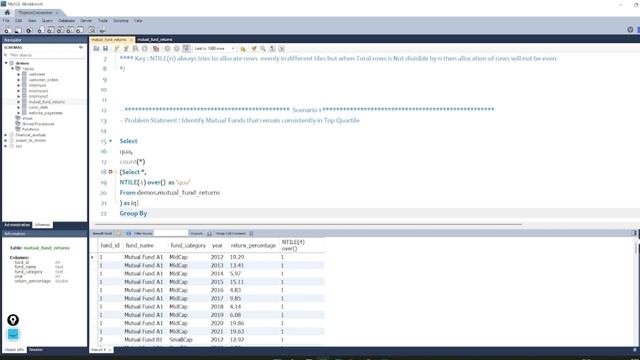640x360 pixels.
Task: Click the beautify query icon
Action: (x=253, y=49)
